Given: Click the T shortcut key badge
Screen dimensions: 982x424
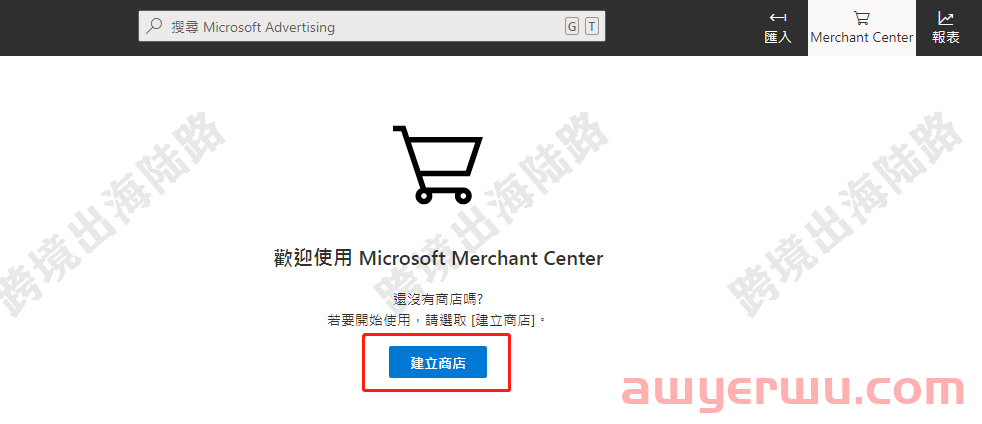Looking at the screenshot, I should pyautogui.click(x=592, y=27).
